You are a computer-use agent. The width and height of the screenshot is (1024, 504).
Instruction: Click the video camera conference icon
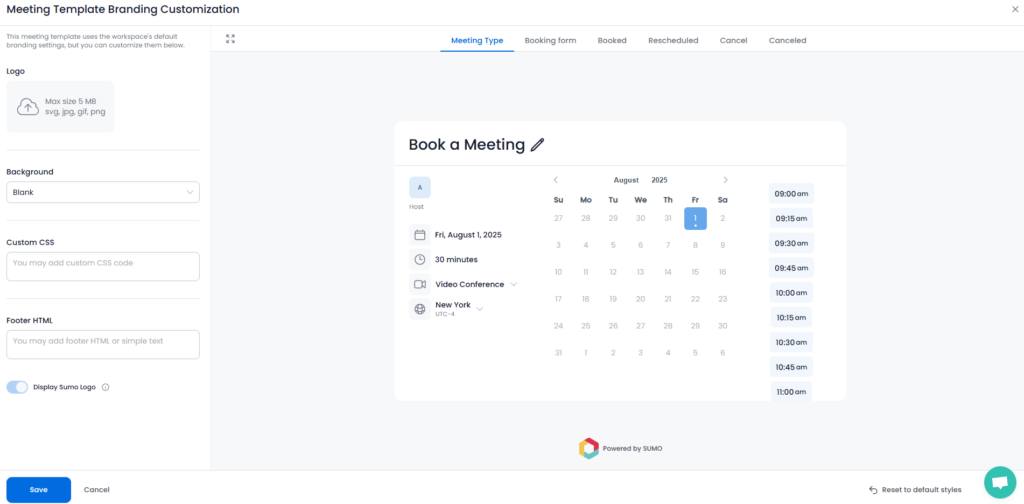point(420,285)
